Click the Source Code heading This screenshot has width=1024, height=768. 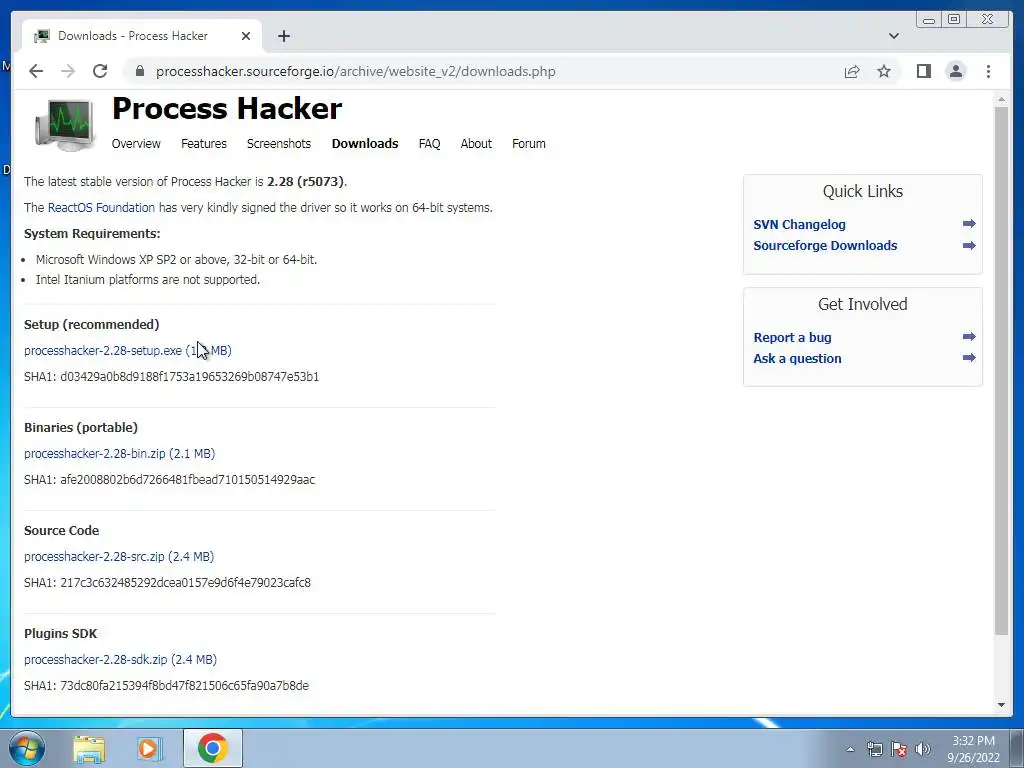click(61, 530)
